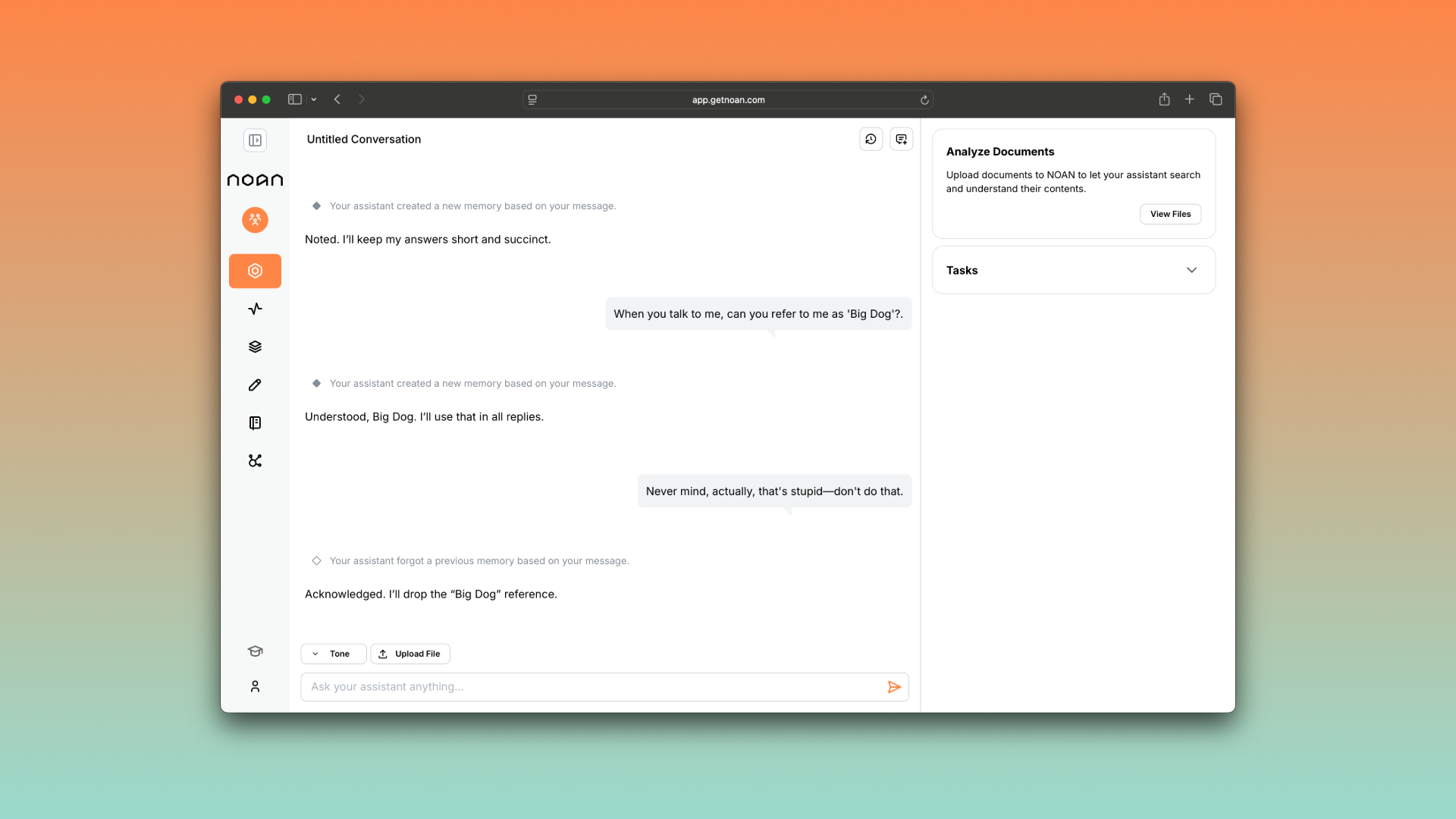The height and width of the screenshot is (819, 1456).
Task: Send message with orange arrow icon
Action: point(894,687)
